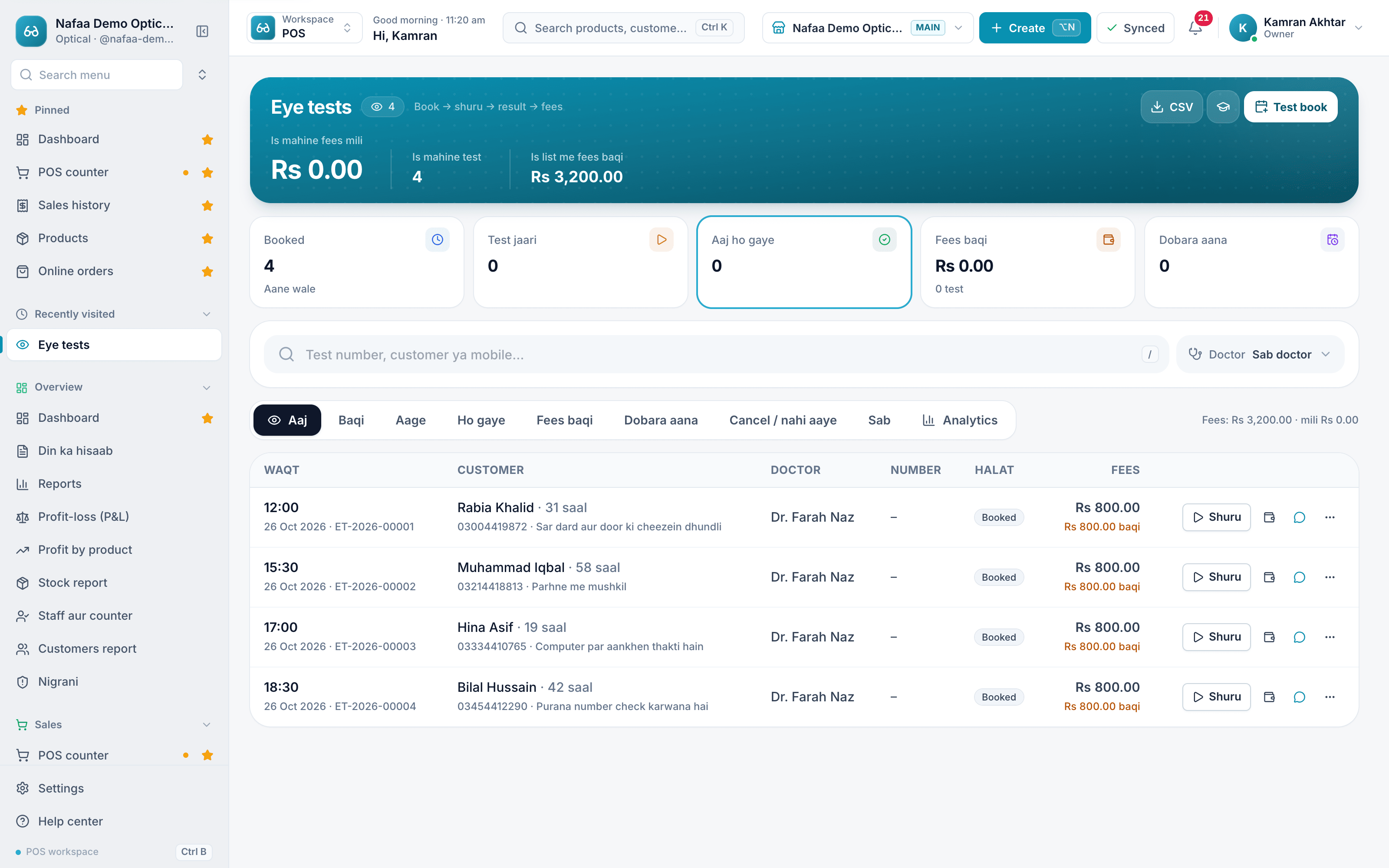This screenshot has width=1389, height=868.
Task: Open Stock report in sidebar
Action: [114, 583]
